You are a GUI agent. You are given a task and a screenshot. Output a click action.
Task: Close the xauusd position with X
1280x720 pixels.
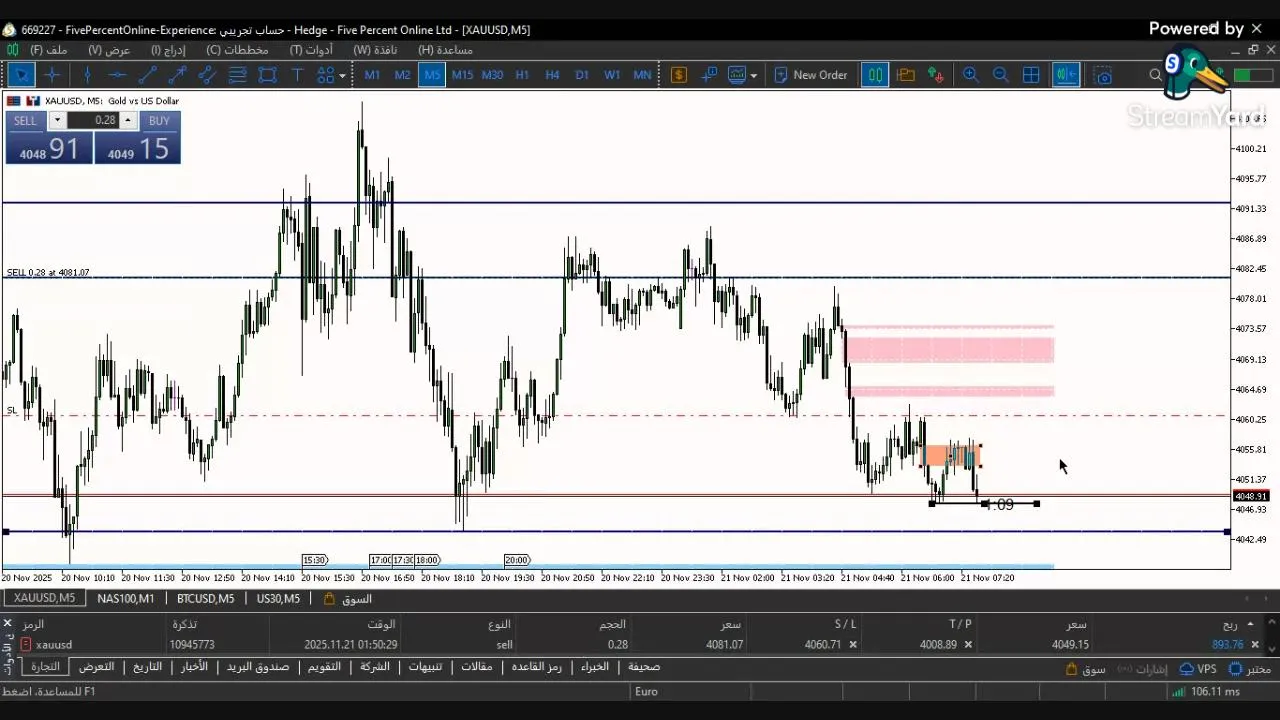[1257, 645]
